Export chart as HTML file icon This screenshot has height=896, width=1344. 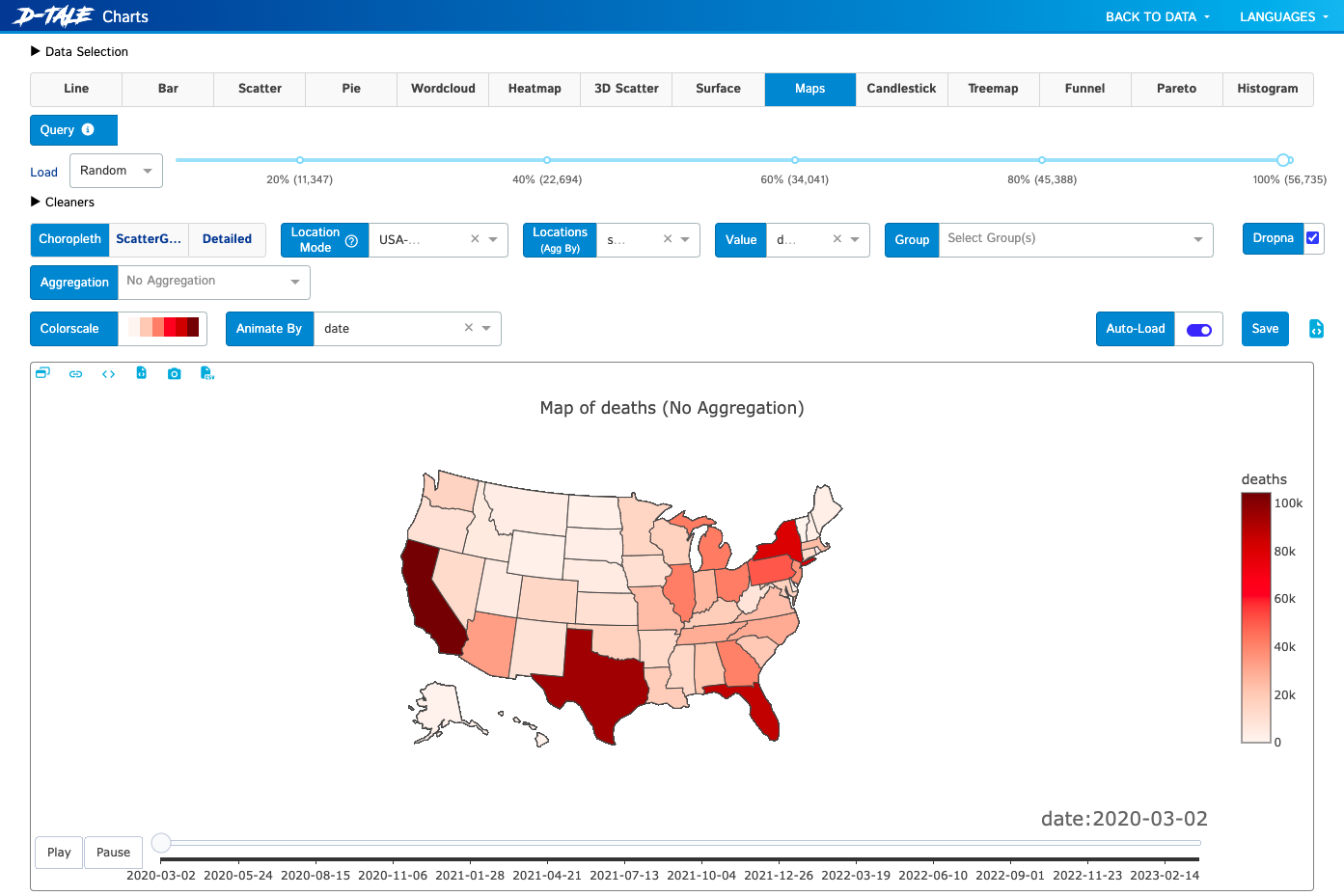coord(141,373)
